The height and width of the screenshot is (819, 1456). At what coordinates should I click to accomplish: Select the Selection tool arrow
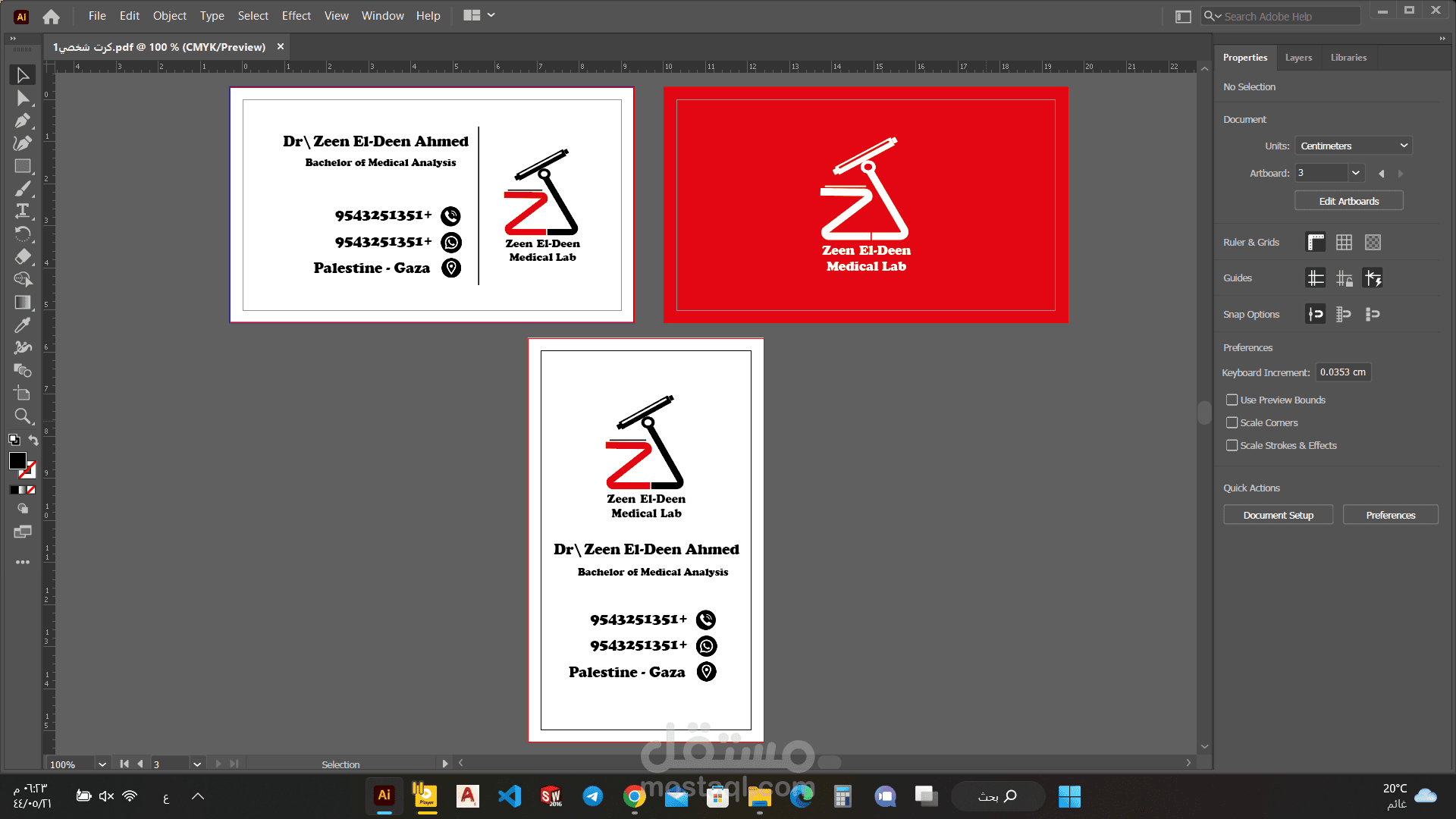(x=23, y=75)
